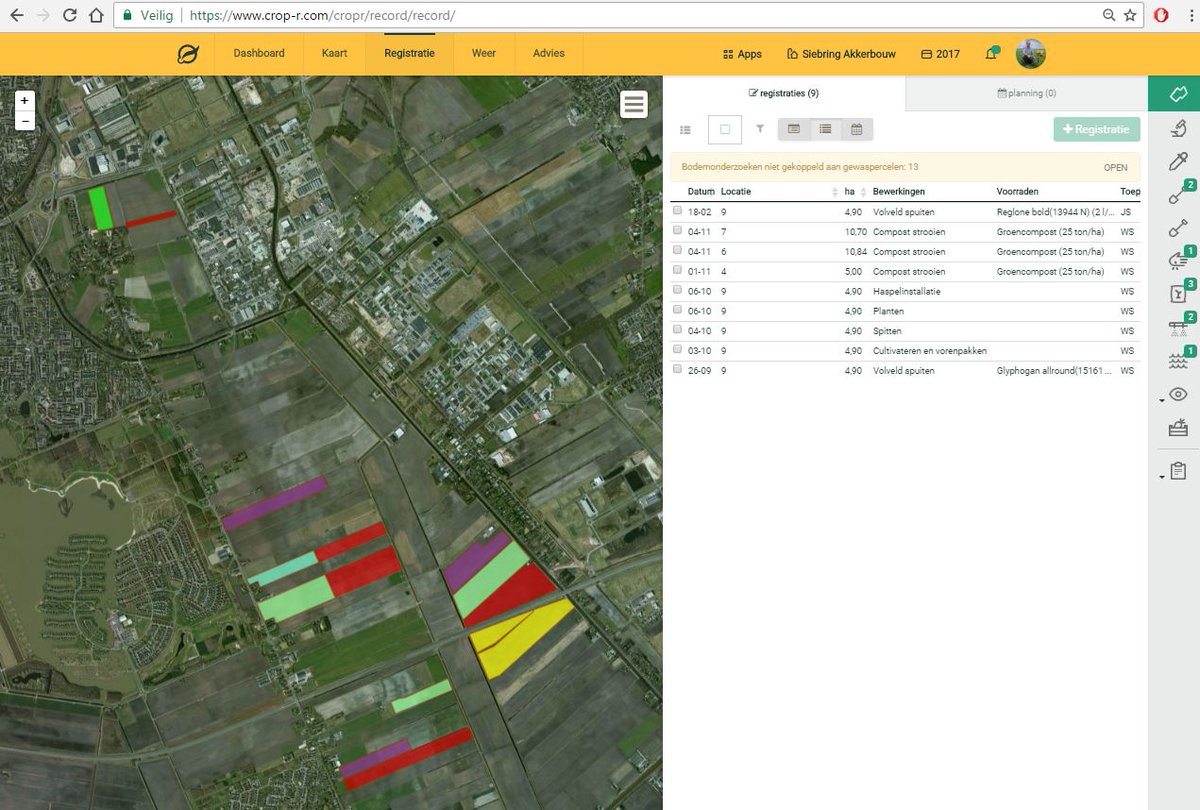Screen dimensions: 1200x810
Task: Open the fertilizer bag icon with badge 3
Action: [1178, 293]
